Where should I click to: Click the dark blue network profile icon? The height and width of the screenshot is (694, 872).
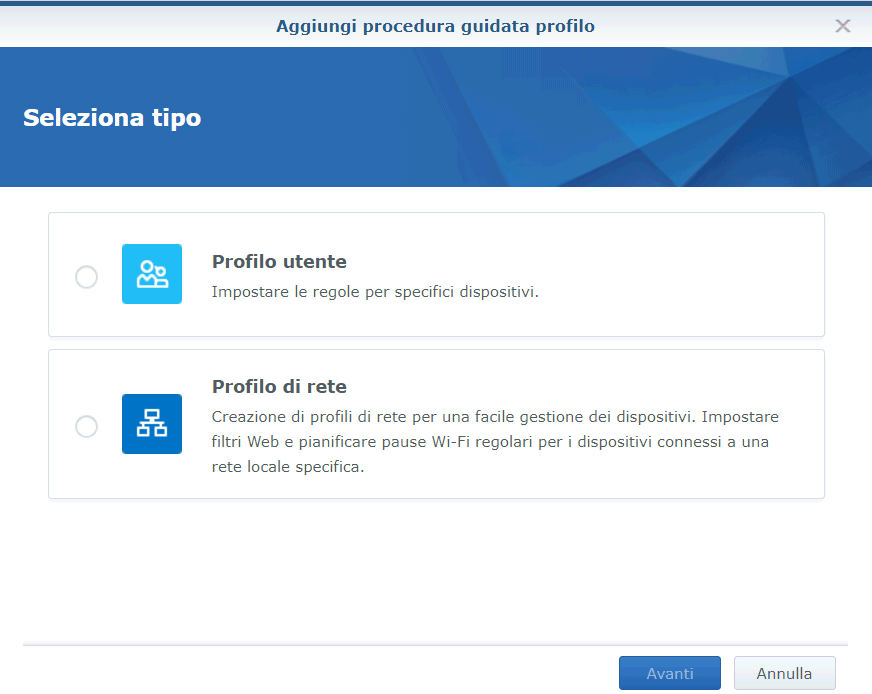coord(152,424)
